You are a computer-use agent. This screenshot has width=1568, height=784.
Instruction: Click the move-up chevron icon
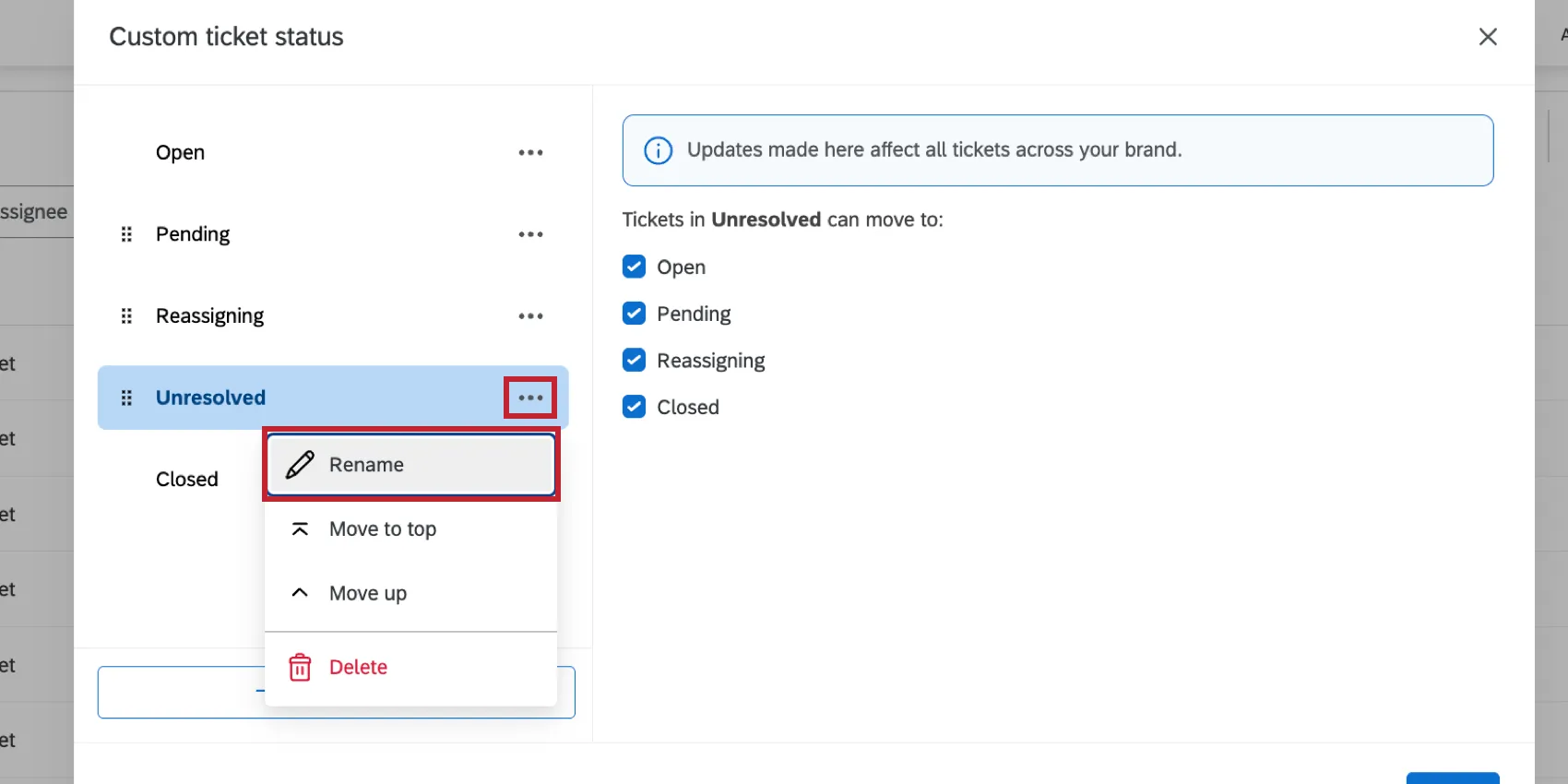click(x=300, y=593)
